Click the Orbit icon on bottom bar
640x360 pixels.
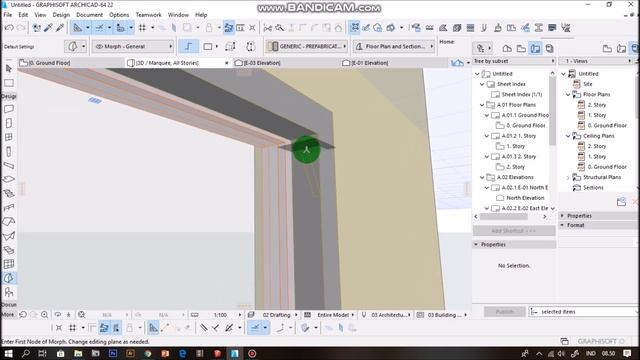point(58,315)
